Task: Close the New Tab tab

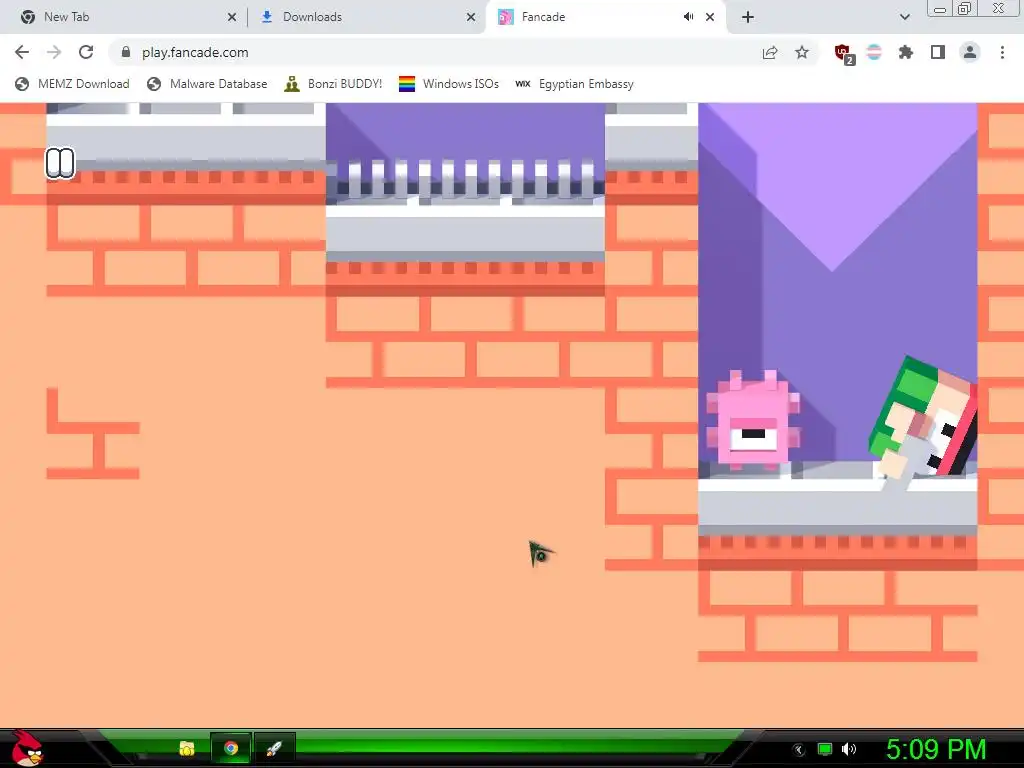Action: 232,18
